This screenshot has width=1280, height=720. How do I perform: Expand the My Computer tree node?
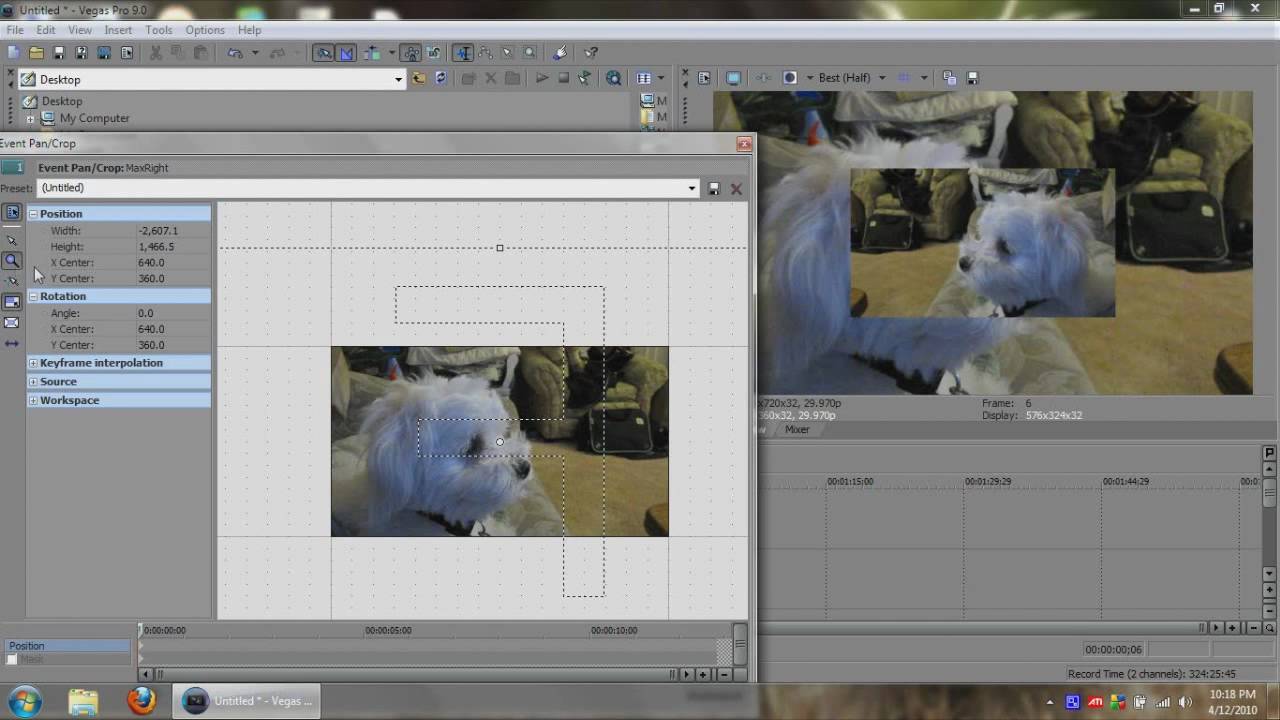click(30, 119)
